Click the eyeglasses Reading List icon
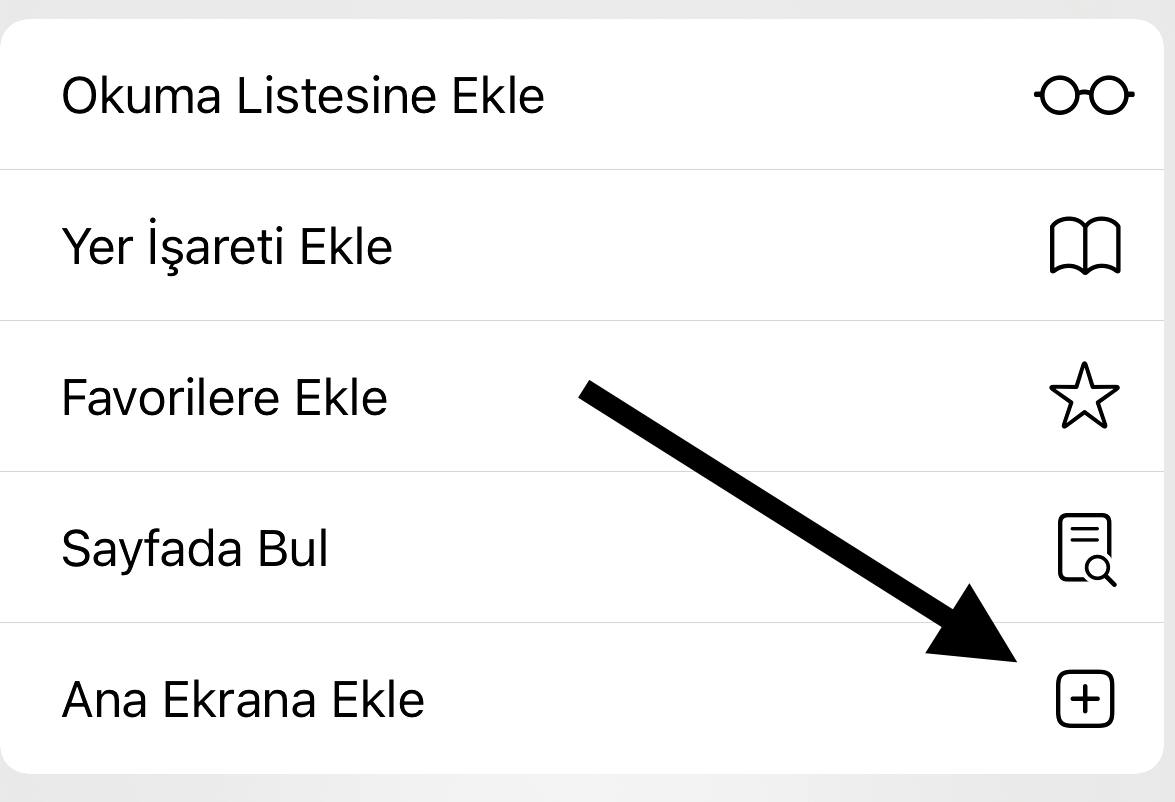 click(1084, 96)
